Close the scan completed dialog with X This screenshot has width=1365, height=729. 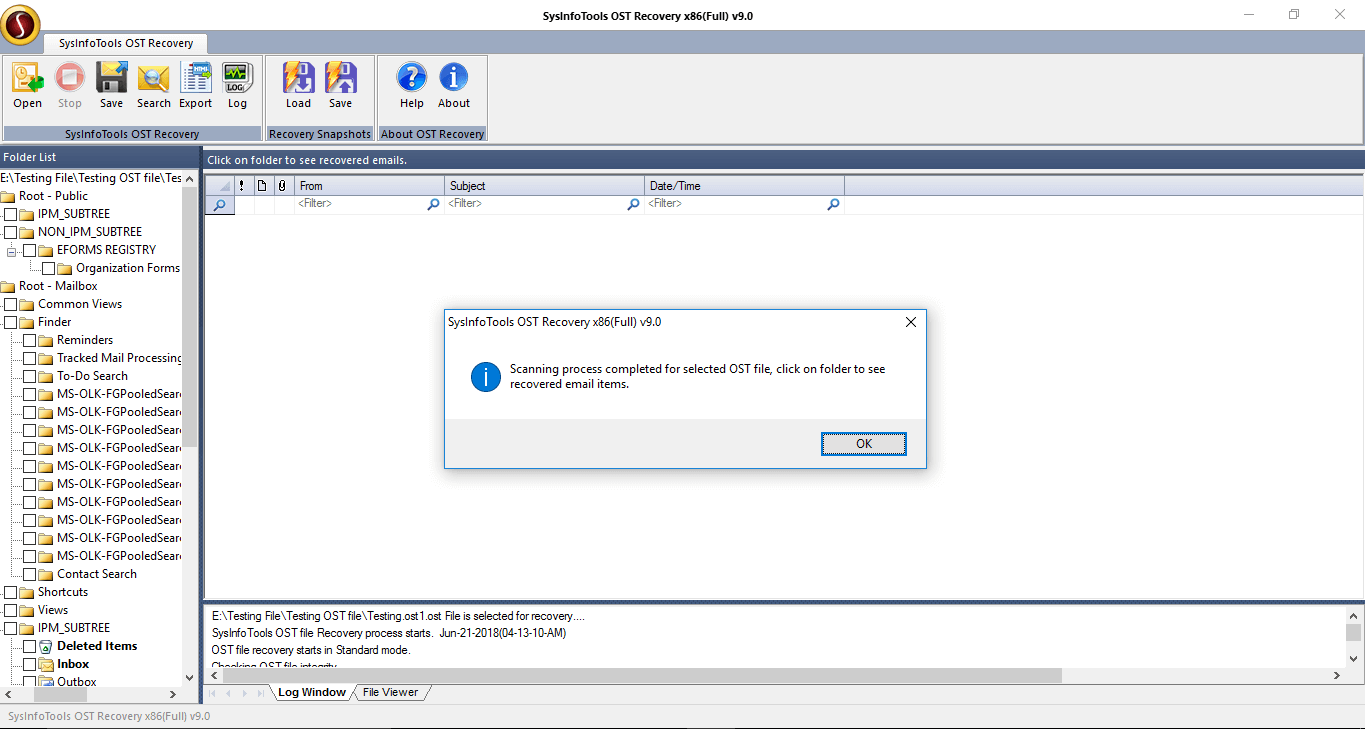[910, 322]
